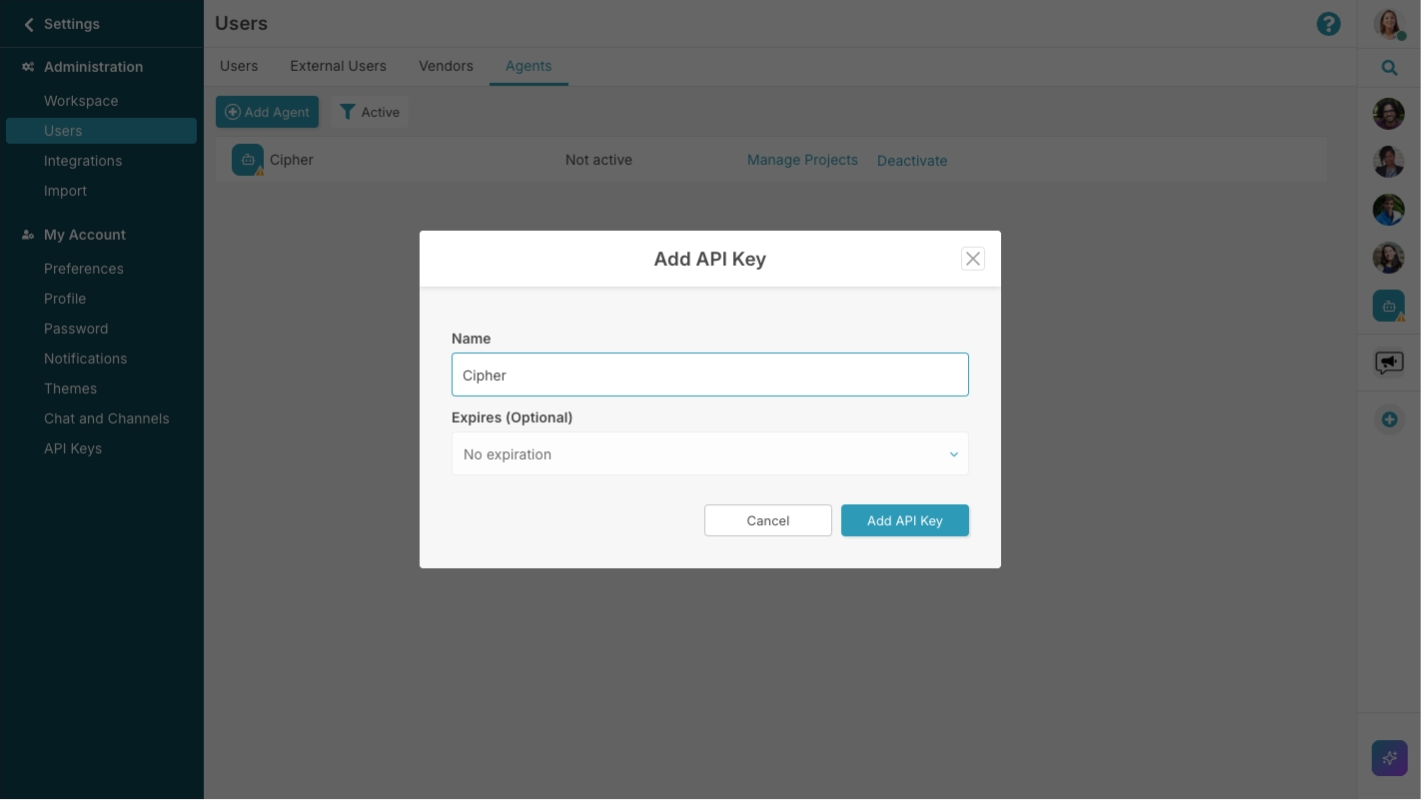Close the Add API Key dialog
The height and width of the screenshot is (800, 1422).
pyautogui.click(x=972, y=259)
